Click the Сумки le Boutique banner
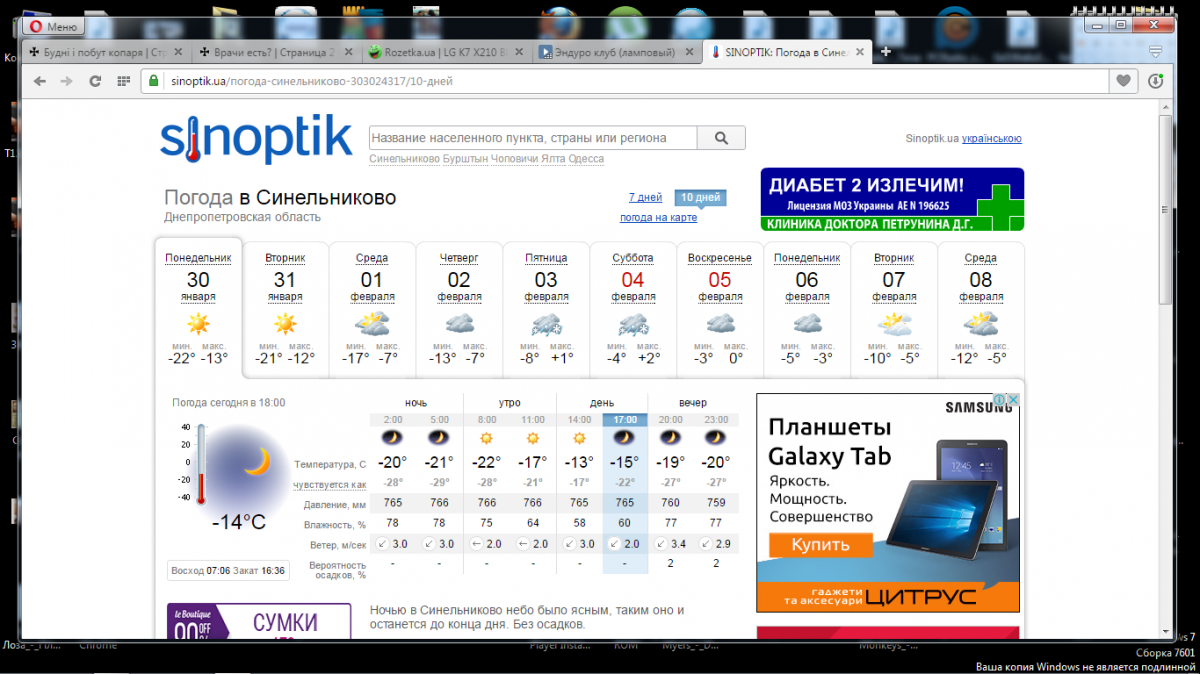This screenshot has width=1200, height=674. (259, 620)
